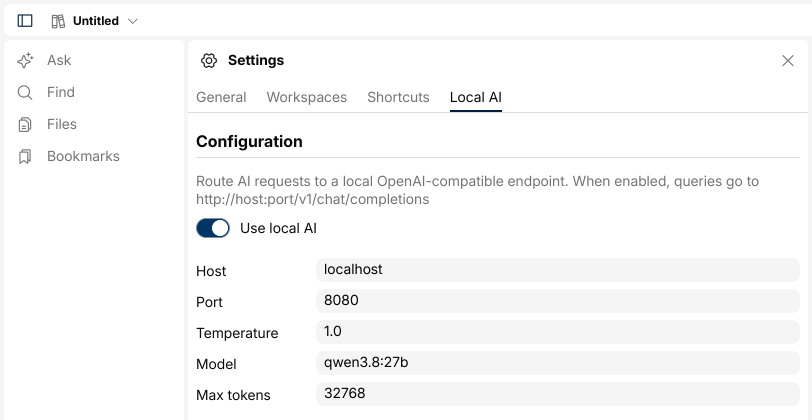Click the Files document icon
Viewport: 812px width, 420px height.
coord(25,125)
